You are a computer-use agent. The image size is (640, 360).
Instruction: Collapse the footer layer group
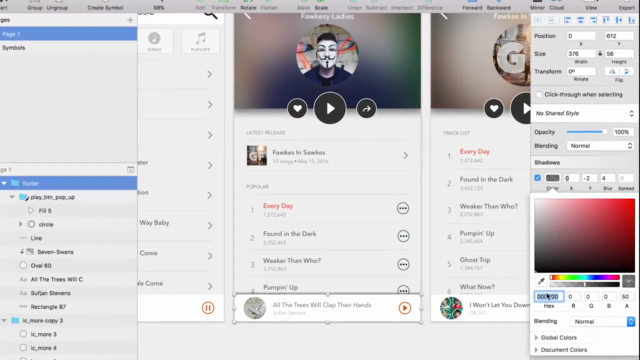click(x=4, y=183)
